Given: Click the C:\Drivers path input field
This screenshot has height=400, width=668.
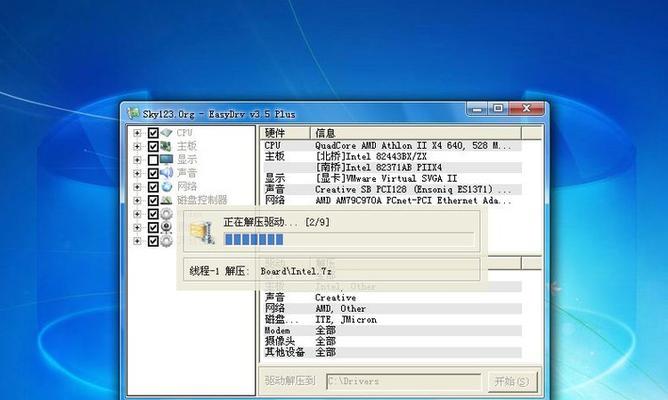Looking at the screenshot, I should [x=404, y=381].
